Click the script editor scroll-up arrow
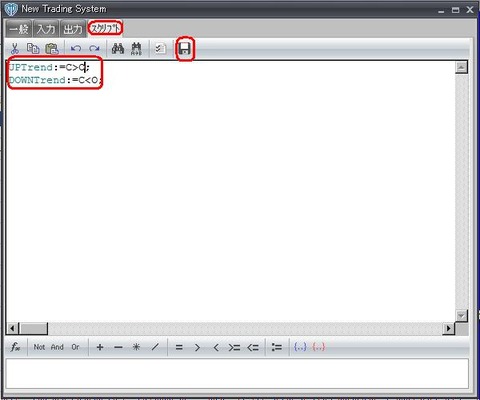 click(461, 67)
